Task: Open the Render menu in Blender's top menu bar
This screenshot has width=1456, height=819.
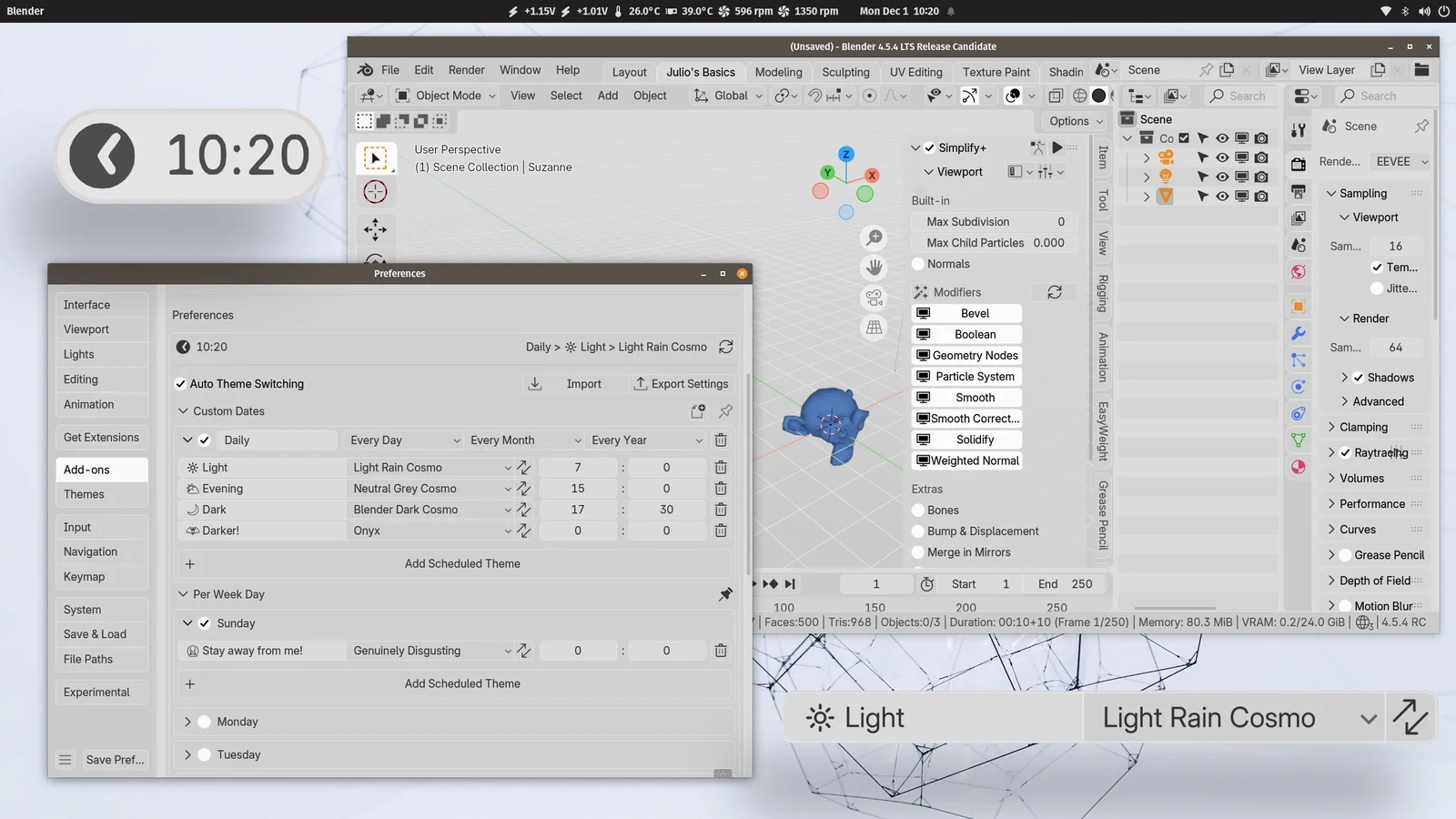Action: click(x=466, y=69)
